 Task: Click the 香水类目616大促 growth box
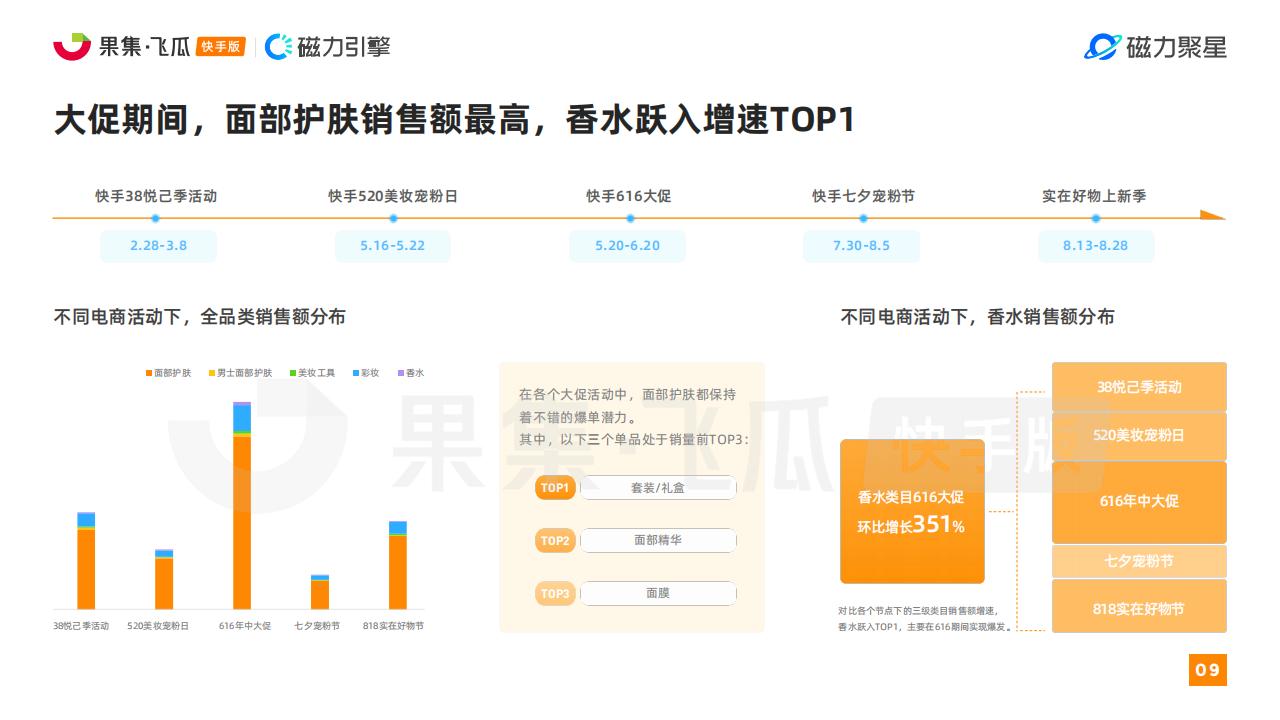click(912, 511)
